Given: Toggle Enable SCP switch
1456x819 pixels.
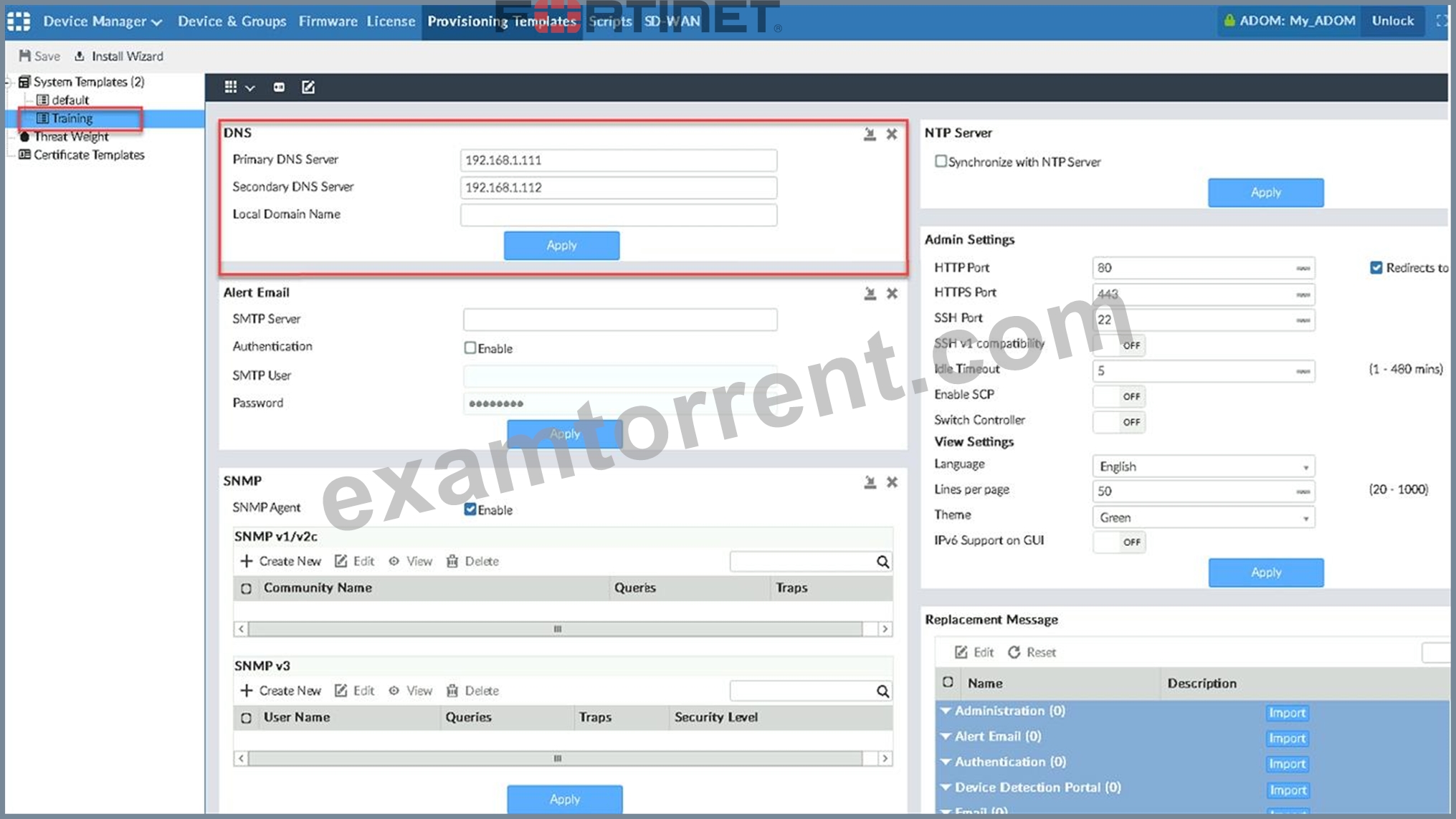Looking at the screenshot, I should (1119, 396).
